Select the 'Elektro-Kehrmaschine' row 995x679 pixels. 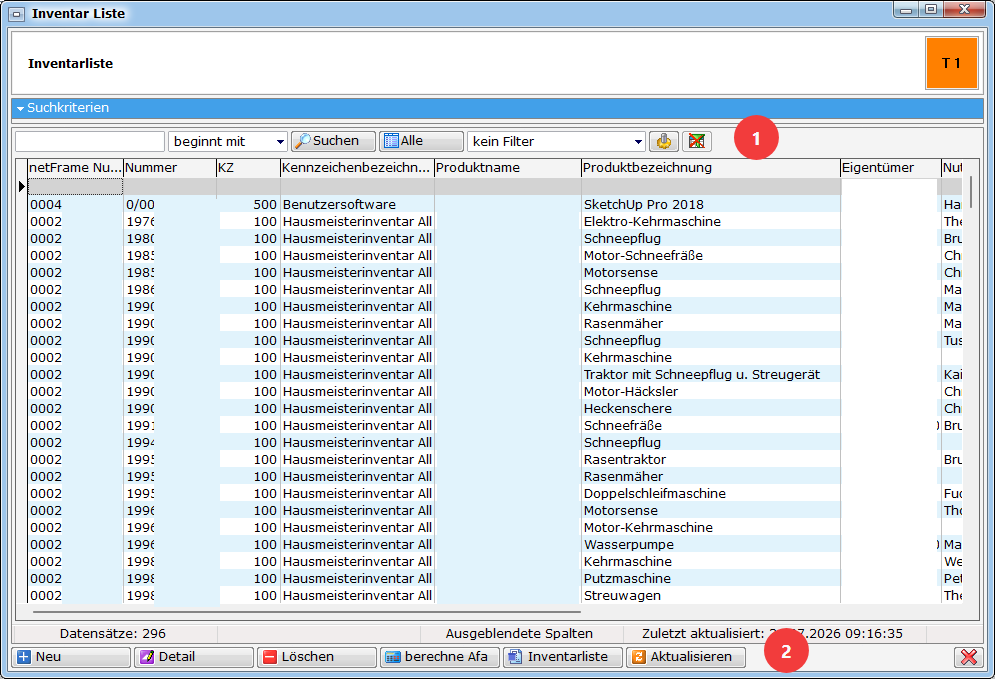click(495, 221)
